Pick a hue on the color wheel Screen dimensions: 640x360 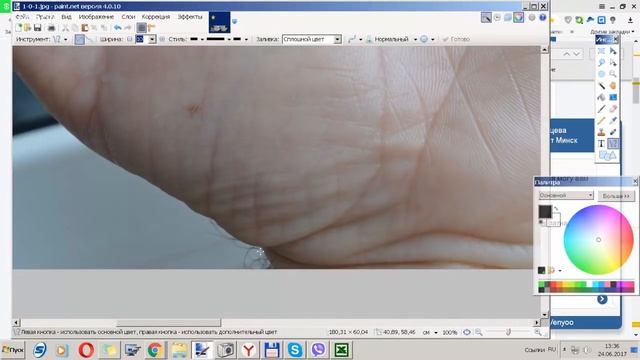pyautogui.click(x=598, y=240)
